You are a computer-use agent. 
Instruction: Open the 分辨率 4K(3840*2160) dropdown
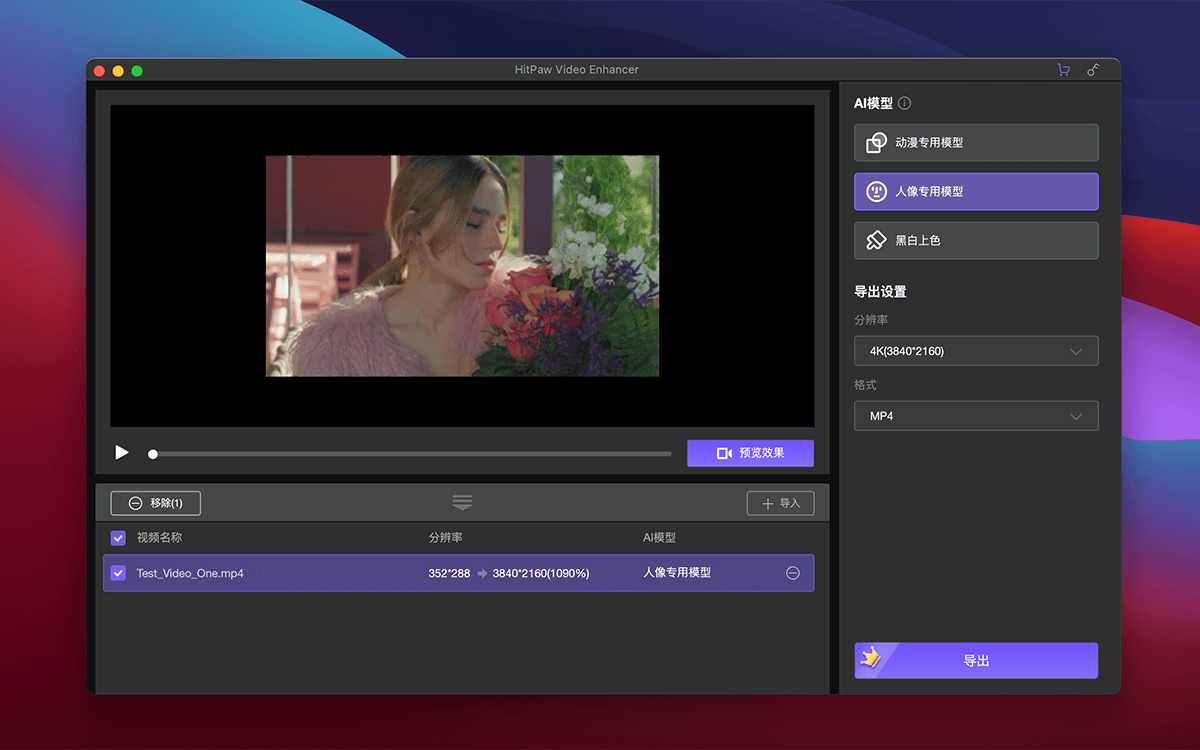click(x=976, y=351)
